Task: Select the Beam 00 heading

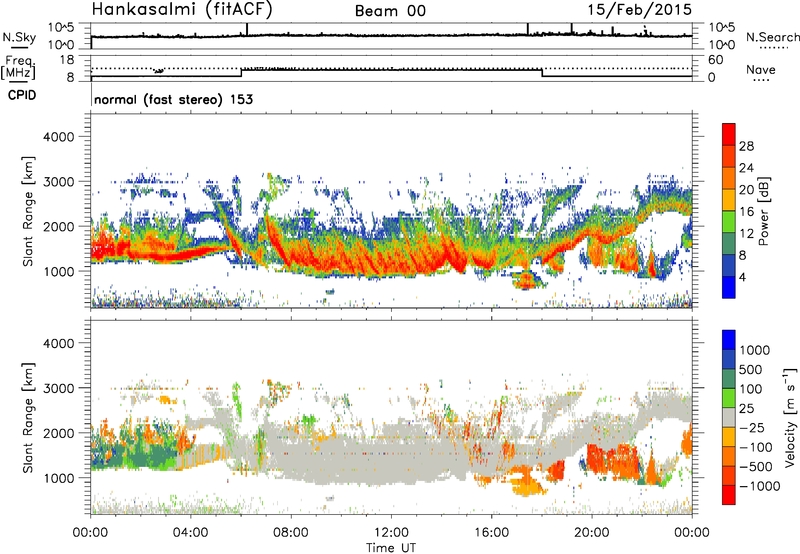Action: (390, 11)
